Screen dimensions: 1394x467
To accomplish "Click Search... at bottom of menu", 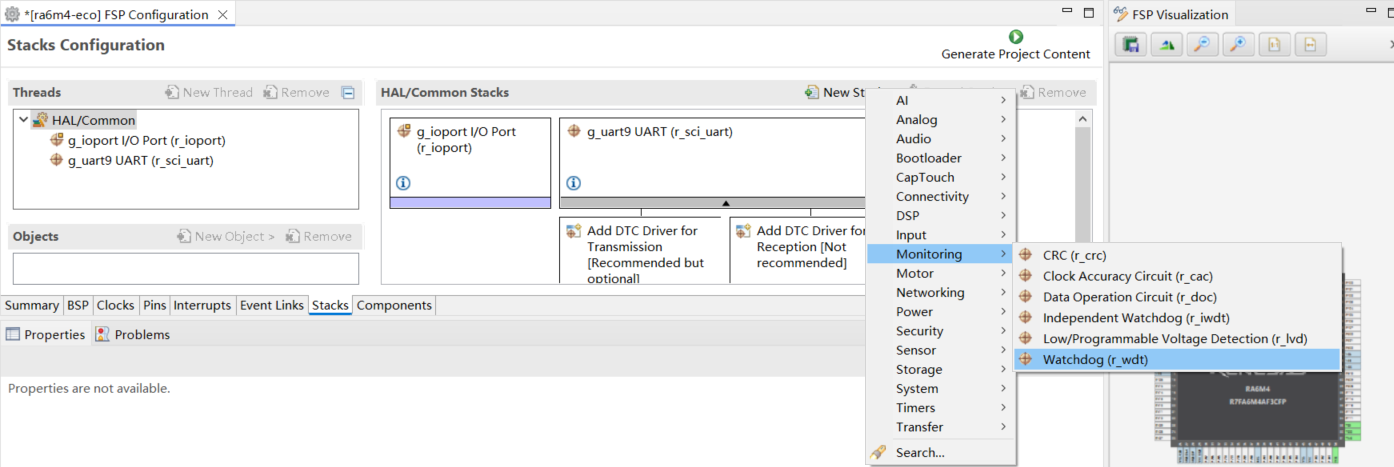I will point(920,452).
